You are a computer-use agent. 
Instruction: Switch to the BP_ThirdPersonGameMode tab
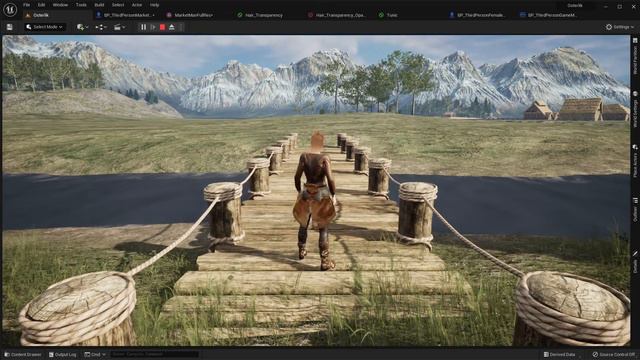[548, 15]
